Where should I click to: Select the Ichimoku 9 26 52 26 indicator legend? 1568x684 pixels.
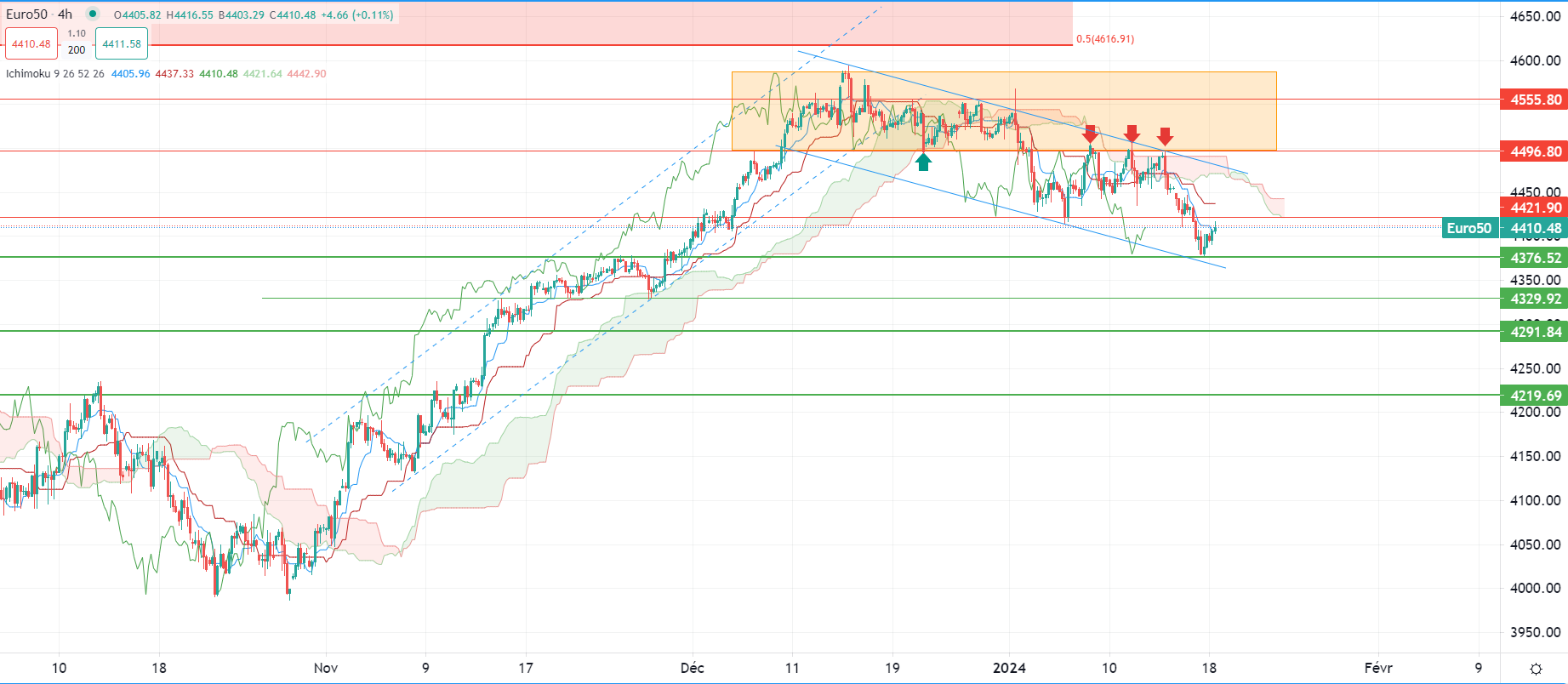[55, 74]
